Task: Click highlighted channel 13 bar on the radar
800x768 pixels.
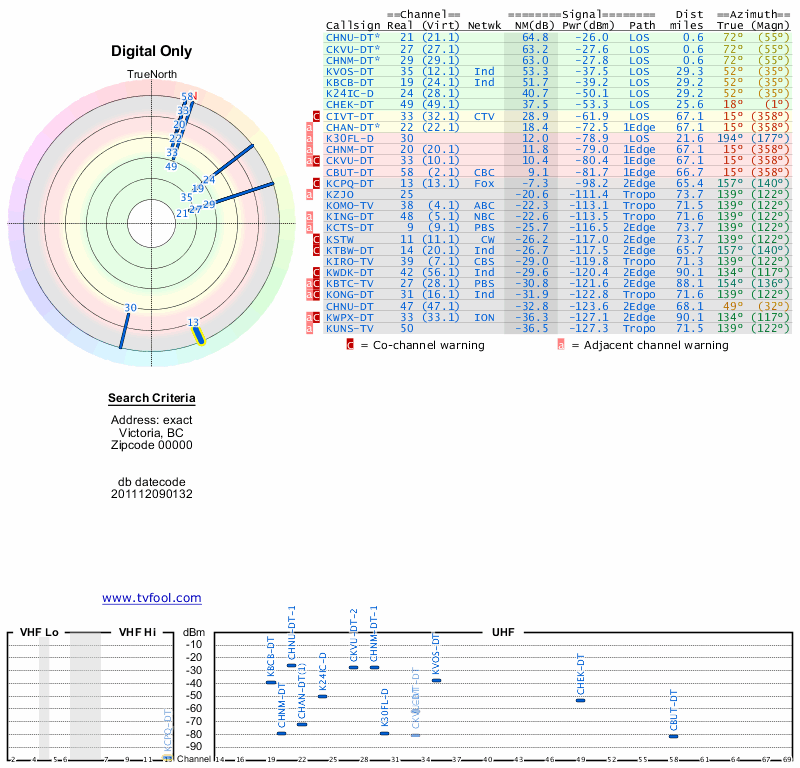Action: [x=198, y=335]
